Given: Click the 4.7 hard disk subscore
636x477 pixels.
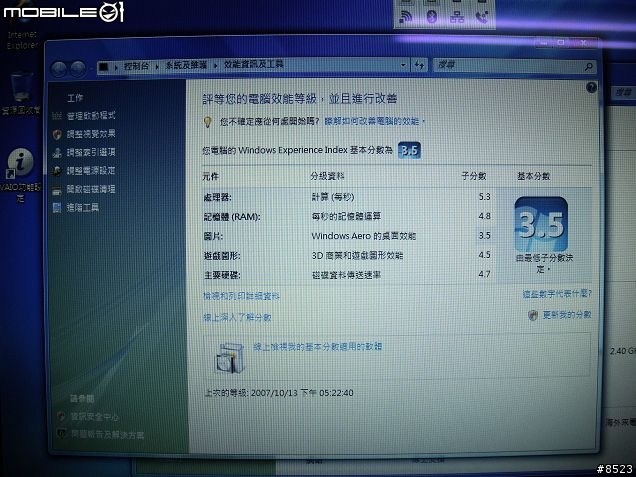Looking at the screenshot, I should pyautogui.click(x=484, y=274).
